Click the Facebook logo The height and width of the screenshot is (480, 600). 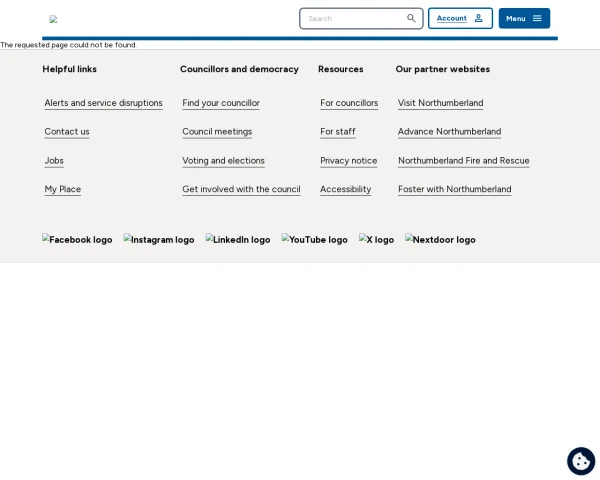[x=77, y=240]
